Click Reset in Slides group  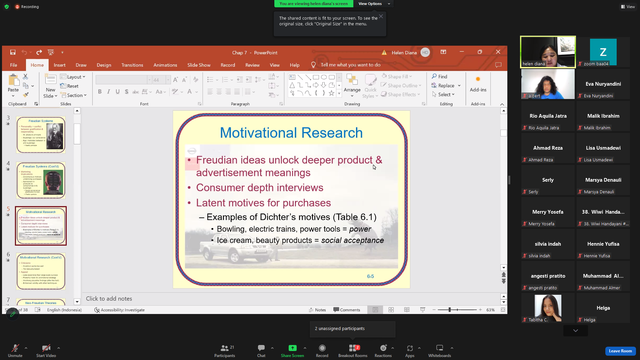(69, 86)
